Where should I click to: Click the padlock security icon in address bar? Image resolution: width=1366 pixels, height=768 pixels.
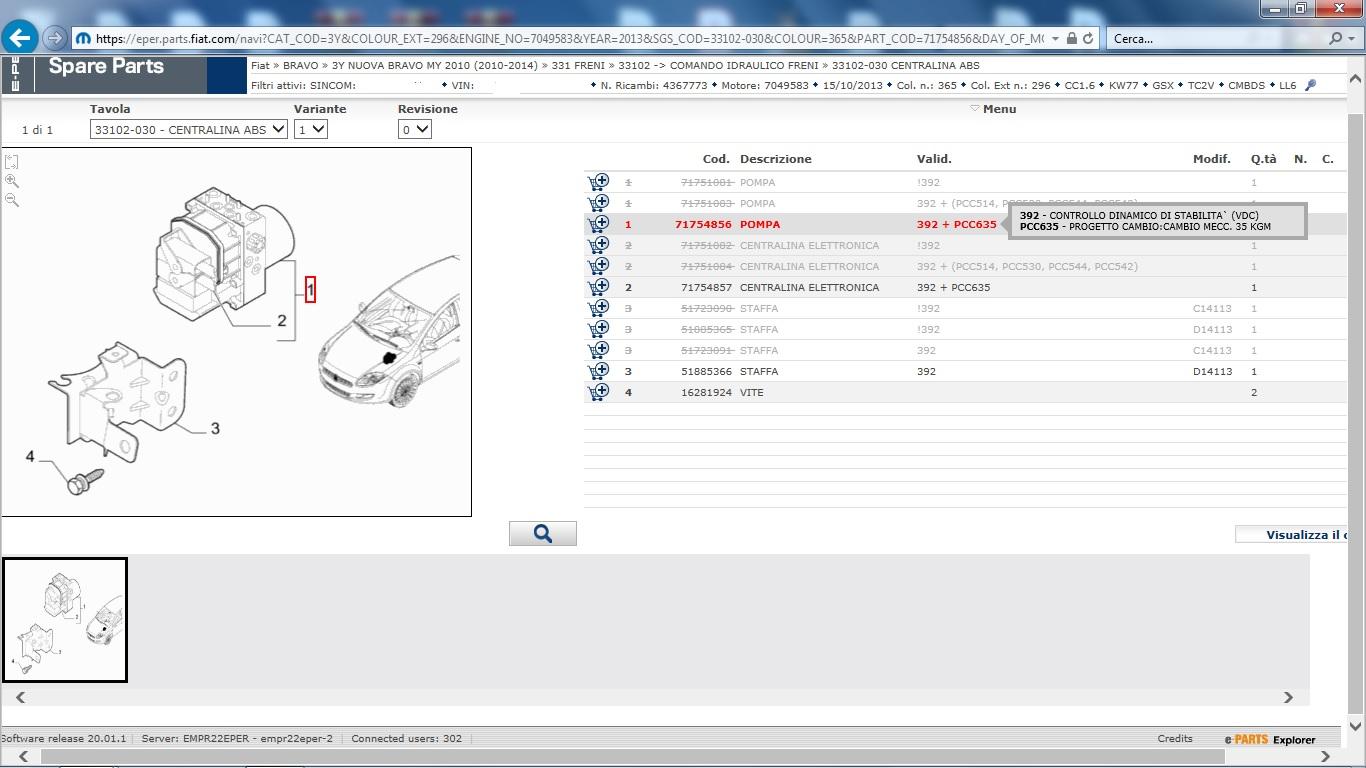[x=1072, y=38]
